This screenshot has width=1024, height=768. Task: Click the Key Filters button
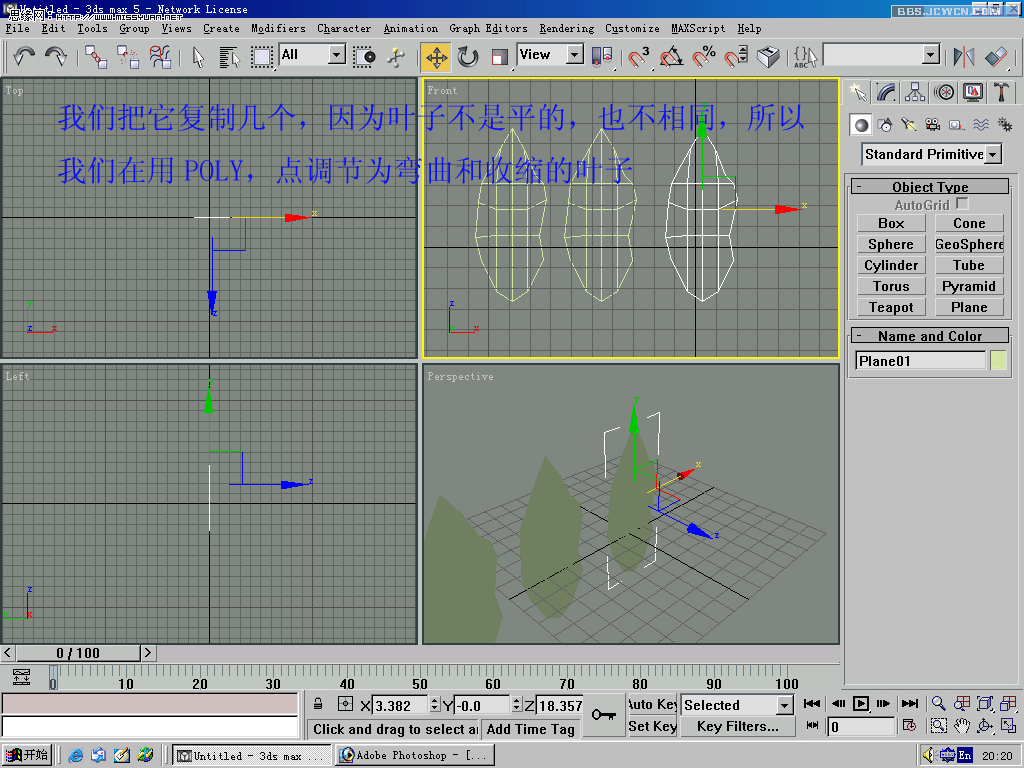(737, 726)
